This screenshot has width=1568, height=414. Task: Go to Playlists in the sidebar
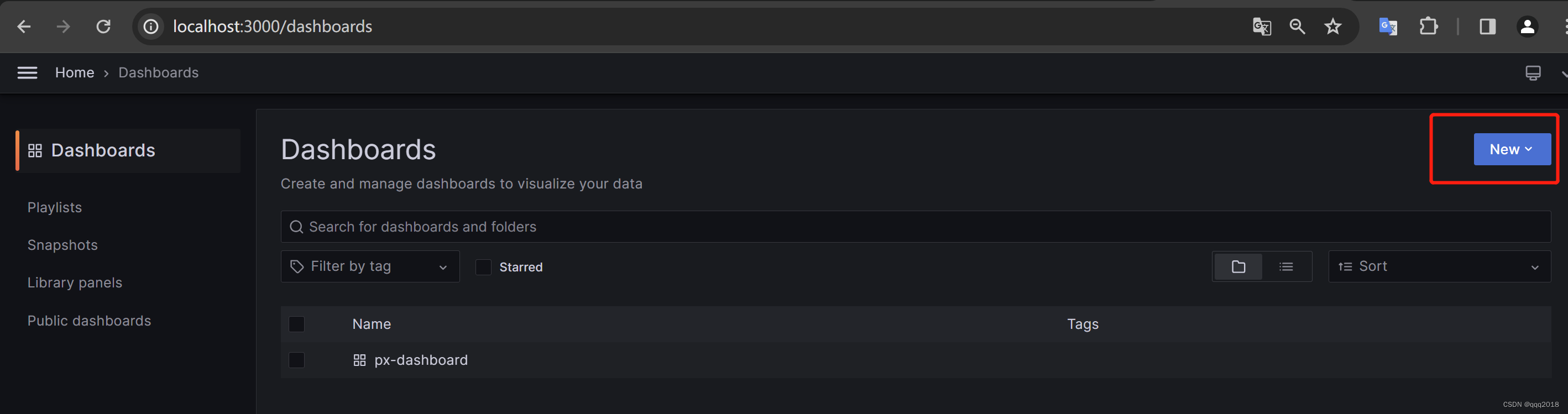[x=55, y=208]
